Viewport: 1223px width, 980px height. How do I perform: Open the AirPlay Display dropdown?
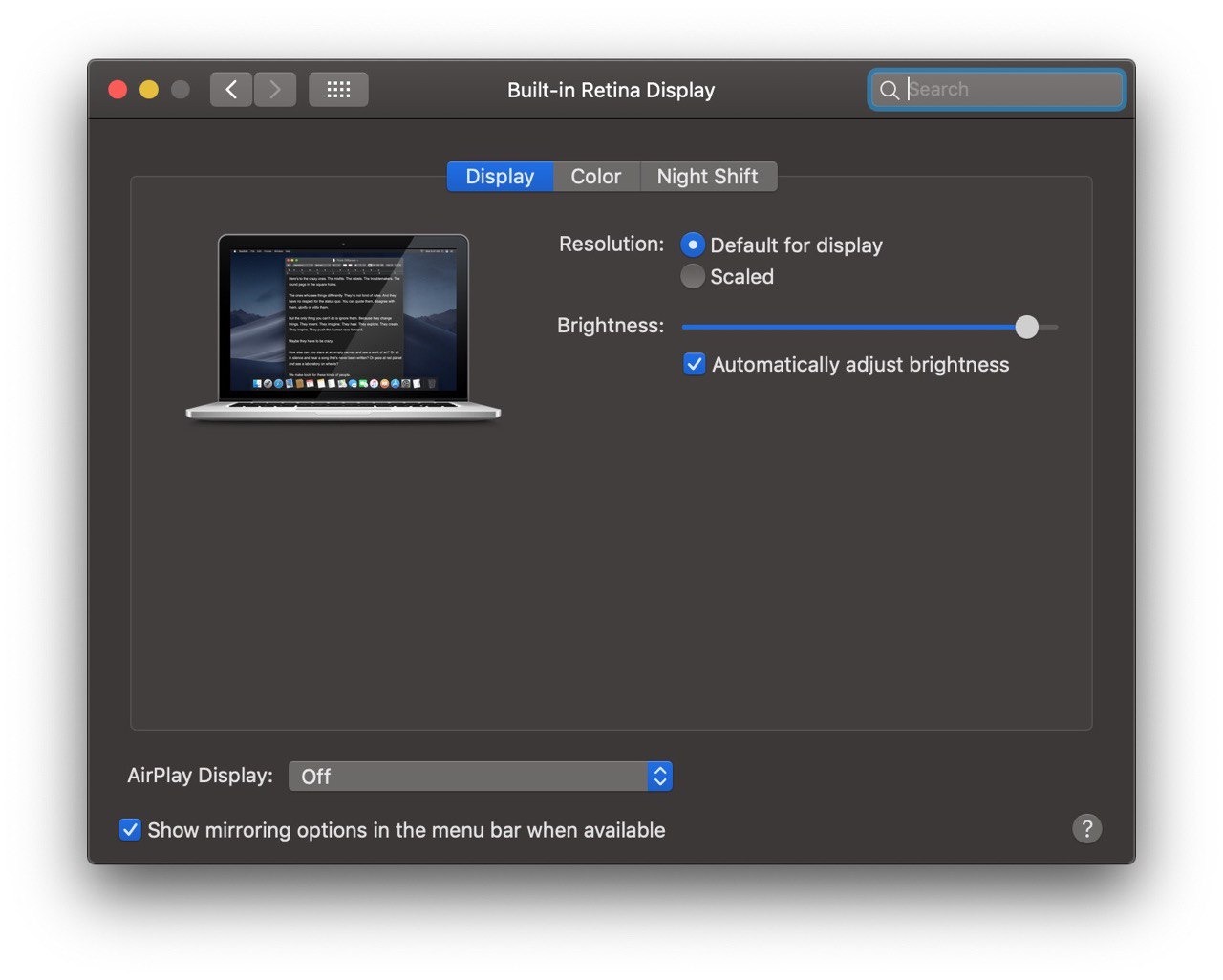point(481,777)
